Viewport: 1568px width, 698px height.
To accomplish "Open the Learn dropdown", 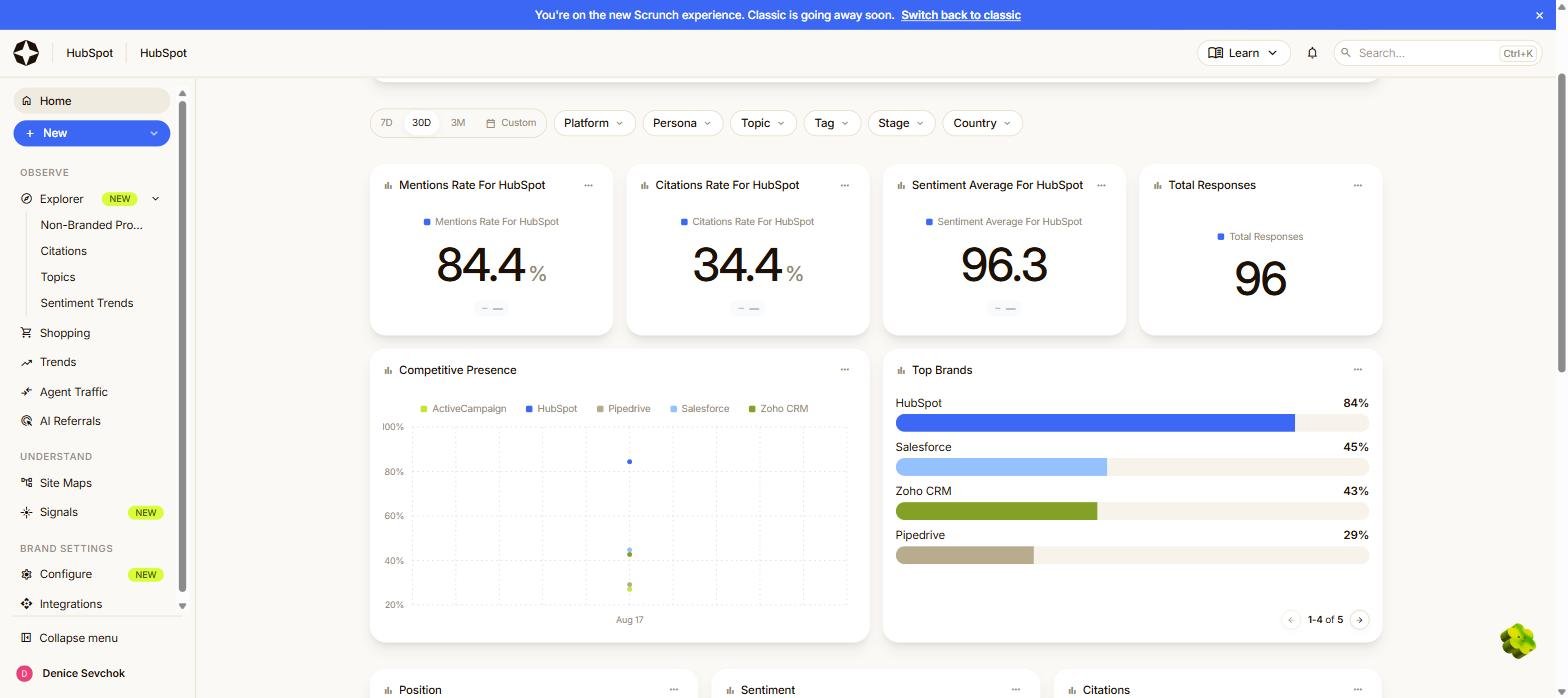I will [x=1243, y=53].
